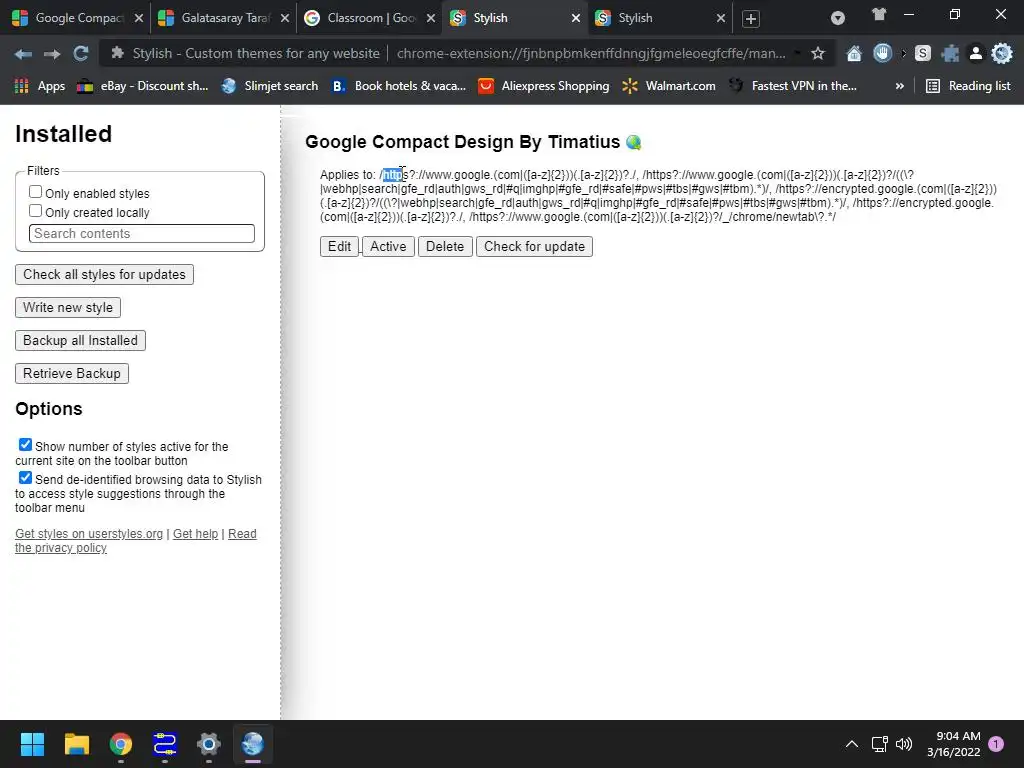This screenshot has height=768, width=1024.
Task: Open volume control tray icon
Action: tap(904, 744)
